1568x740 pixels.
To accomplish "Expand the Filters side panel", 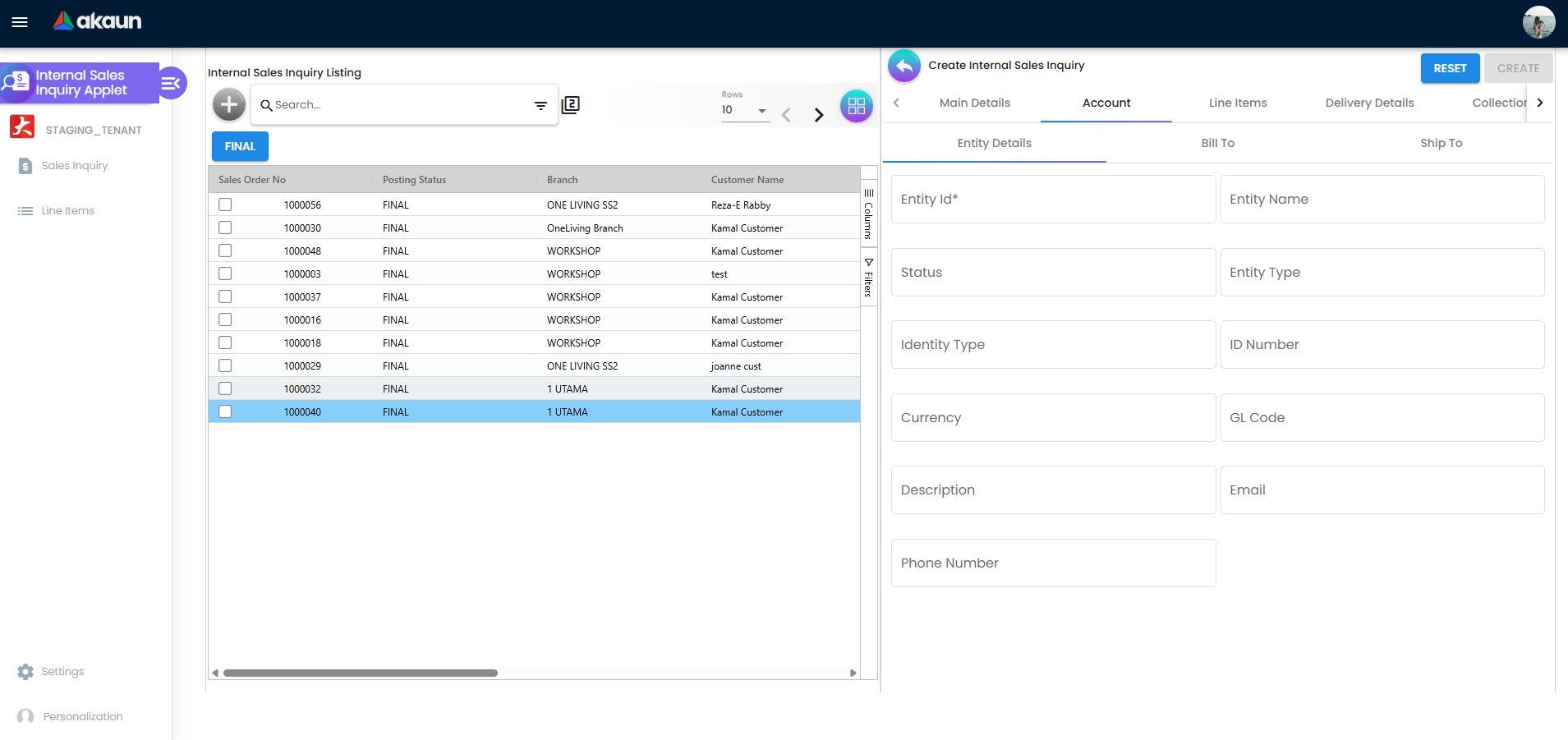I will coord(869,277).
